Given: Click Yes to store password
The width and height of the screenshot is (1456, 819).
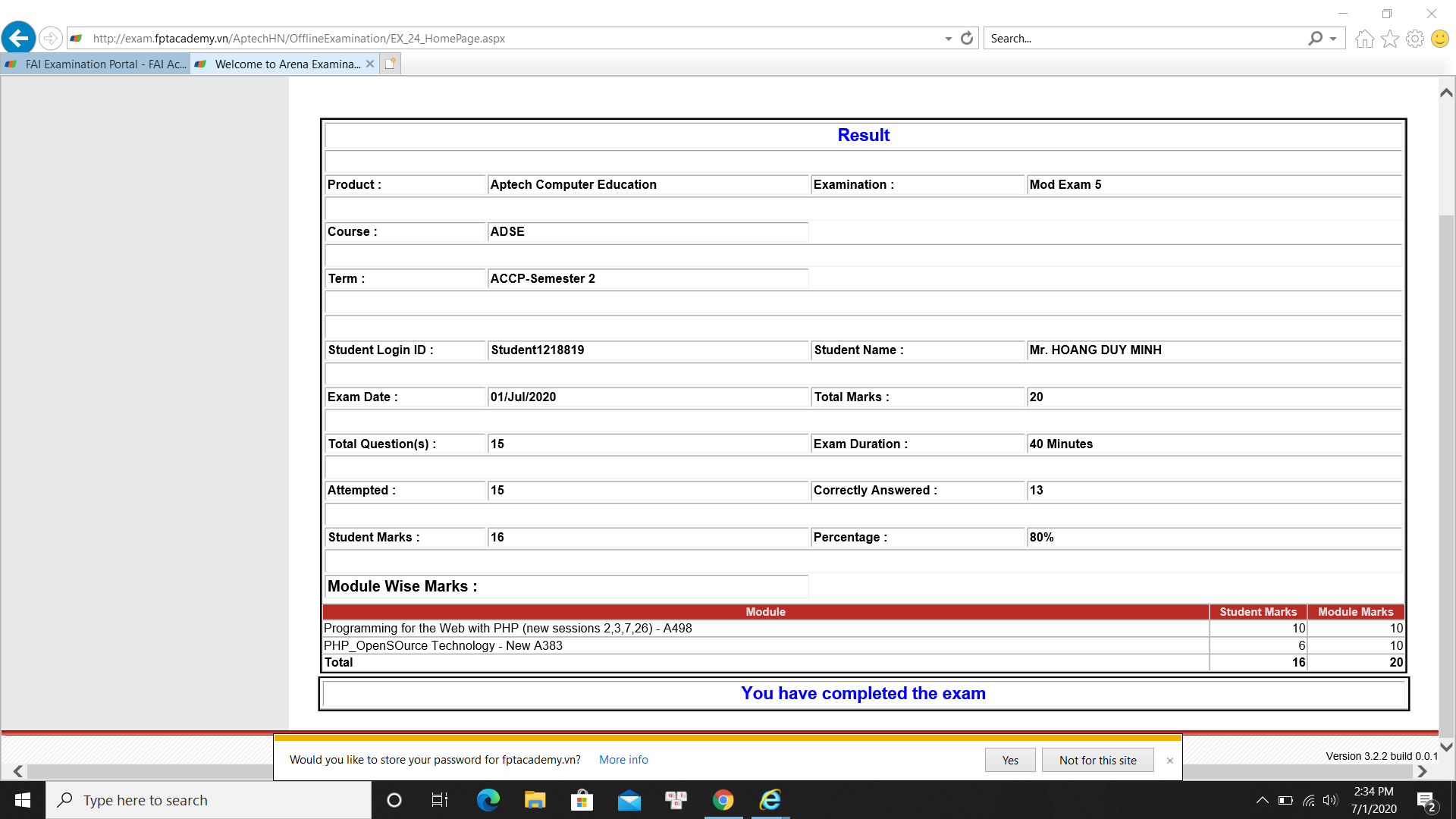Looking at the screenshot, I should (x=1010, y=760).
